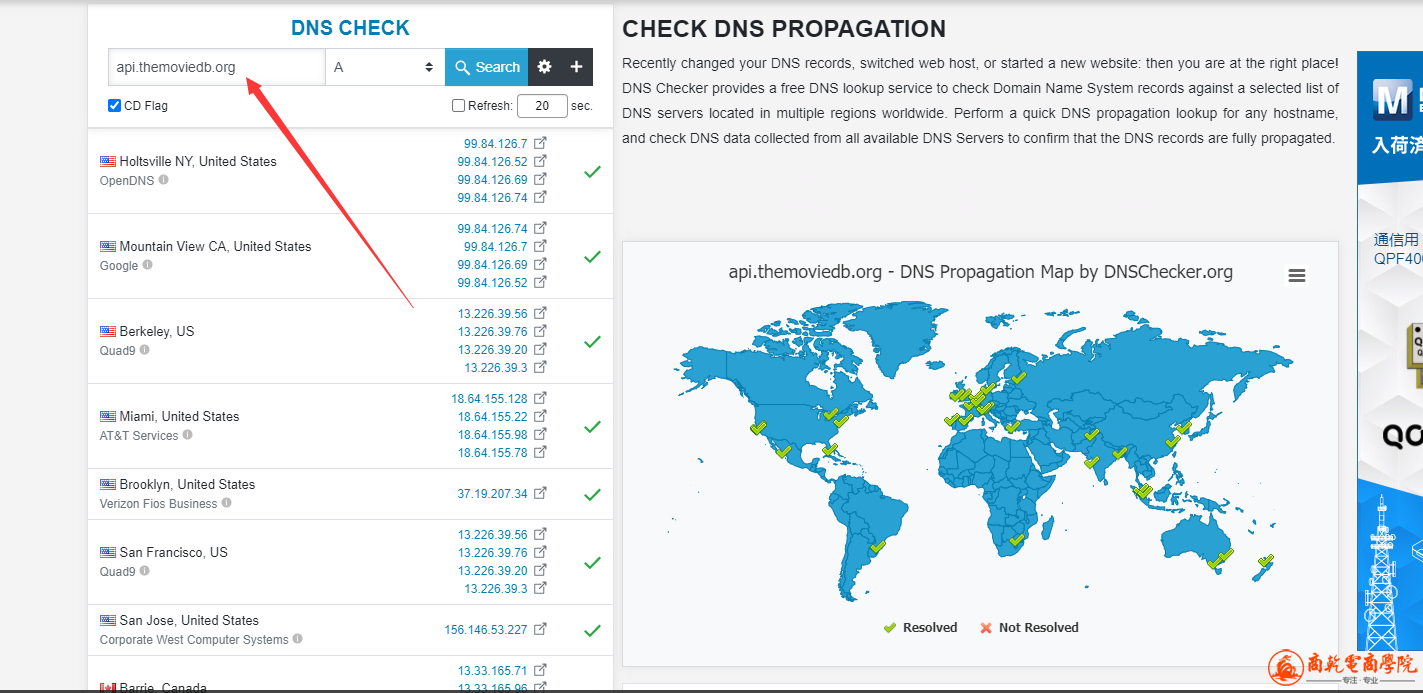Open IP 99.84.126.7 in Mountain View row
This screenshot has width=1423, height=693.
click(x=495, y=246)
